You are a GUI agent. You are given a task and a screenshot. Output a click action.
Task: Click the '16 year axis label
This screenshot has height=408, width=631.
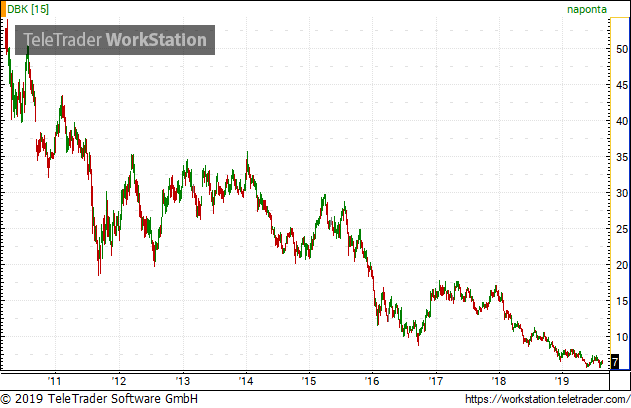(x=372, y=381)
